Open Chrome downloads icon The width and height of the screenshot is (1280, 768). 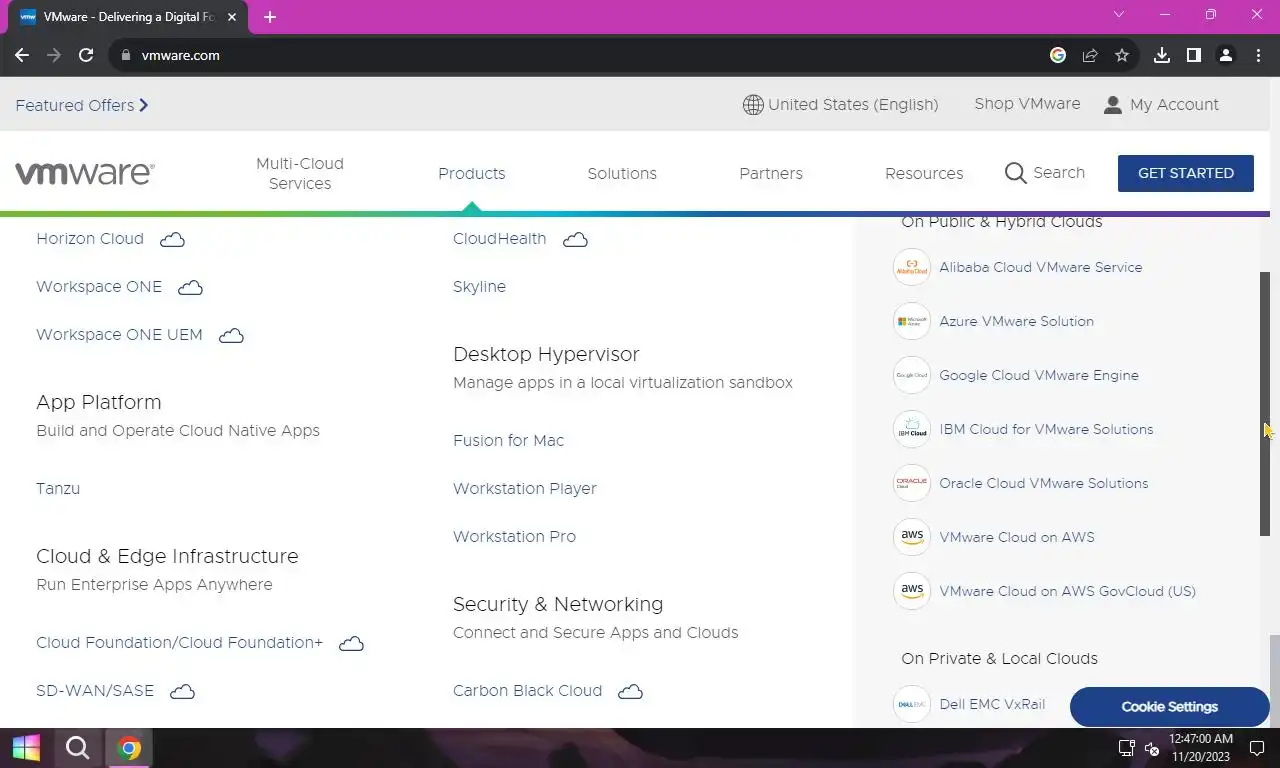click(x=1162, y=55)
